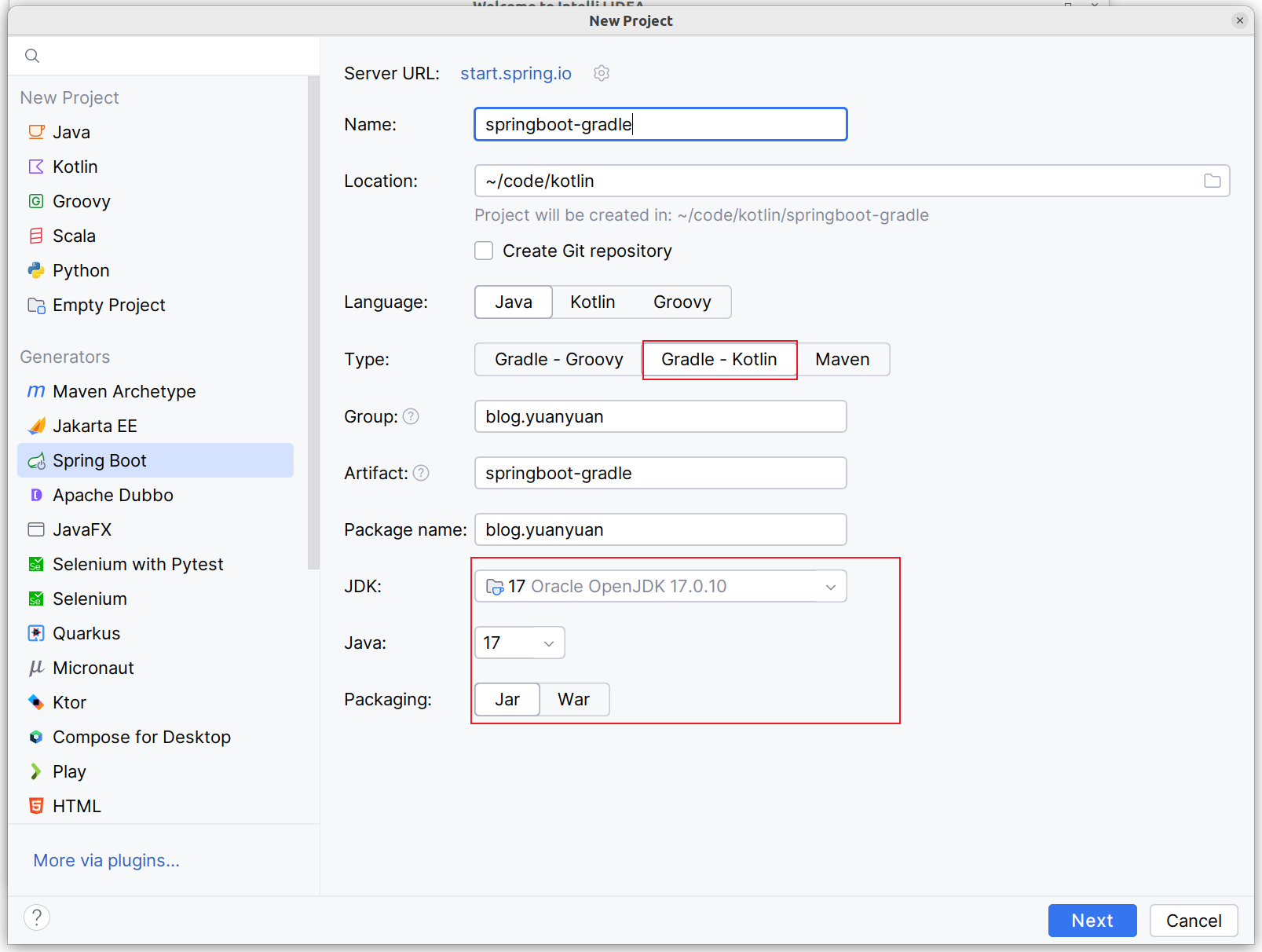Click the Group help question mark icon

[x=411, y=416]
